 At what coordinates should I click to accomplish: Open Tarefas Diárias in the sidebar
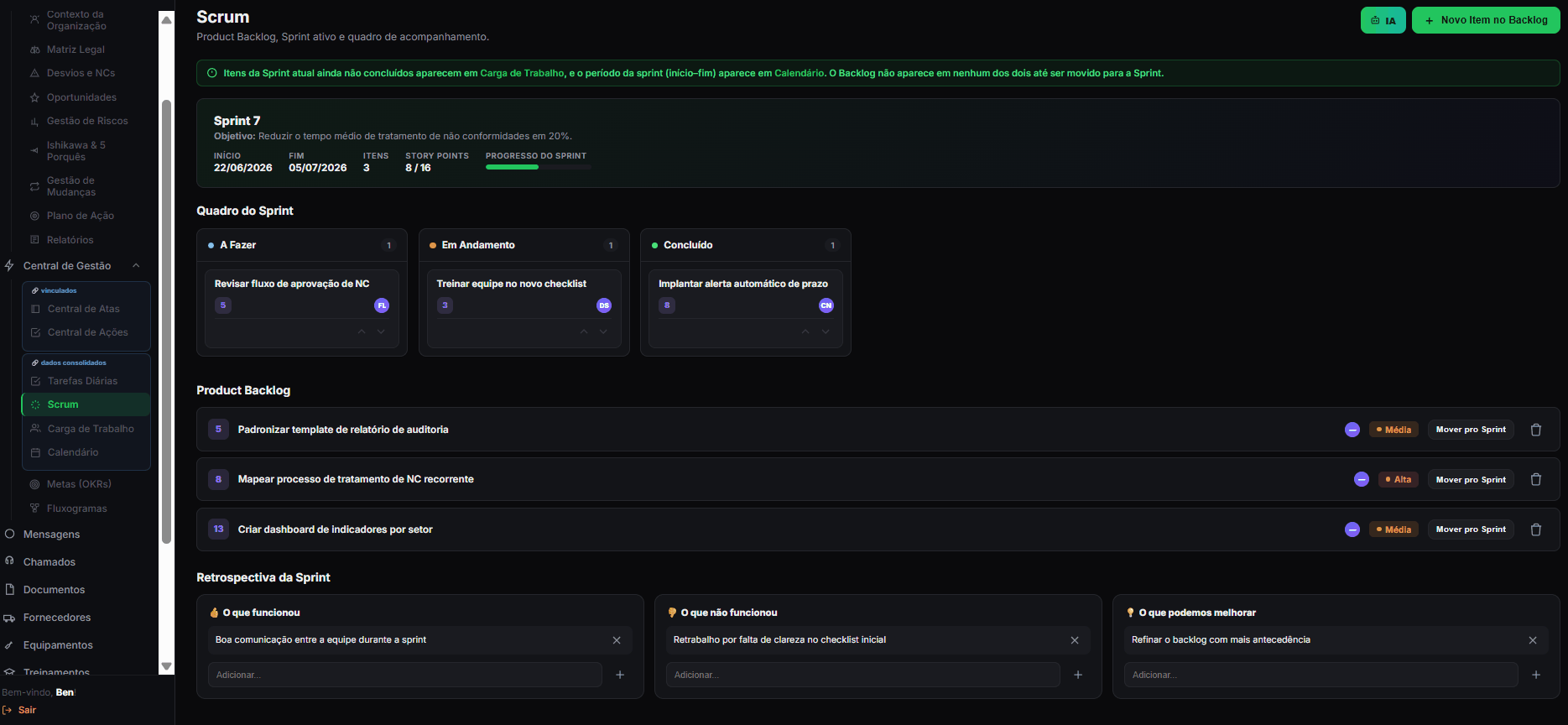click(x=86, y=381)
